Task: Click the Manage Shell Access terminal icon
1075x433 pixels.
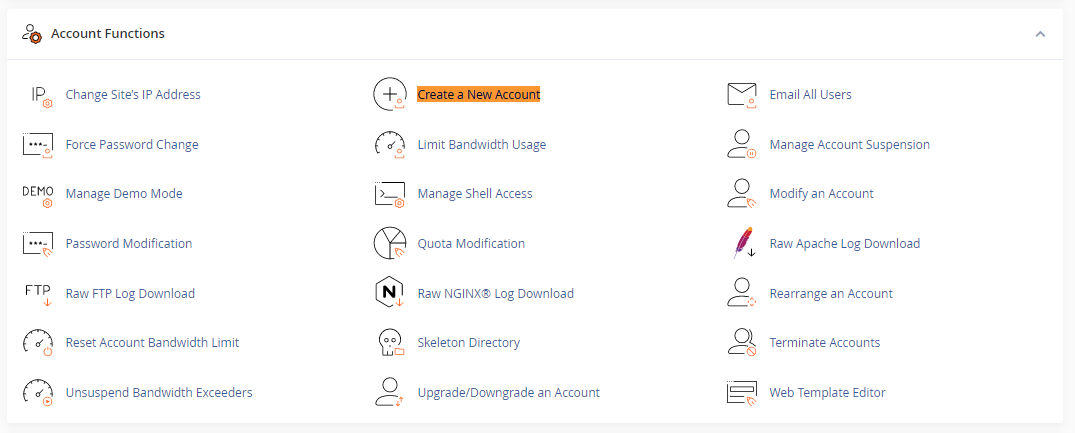Action: pyautogui.click(x=389, y=194)
